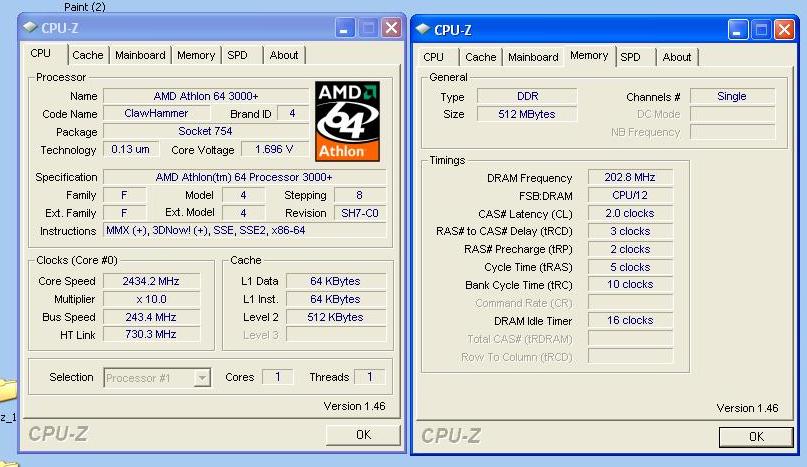
Task: Select CPU tab in left window
Action: (41, 54)
